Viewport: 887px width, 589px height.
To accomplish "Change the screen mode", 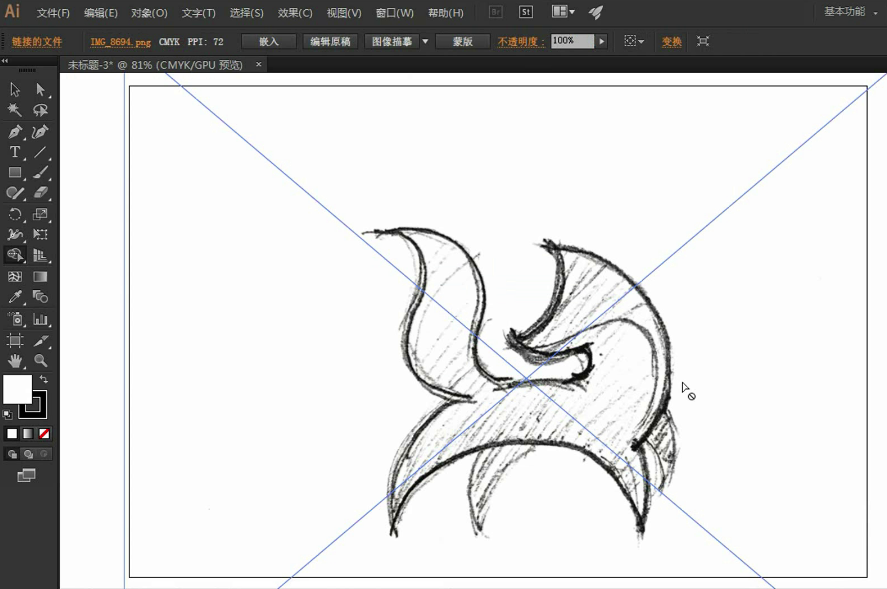I will point(26,475).
